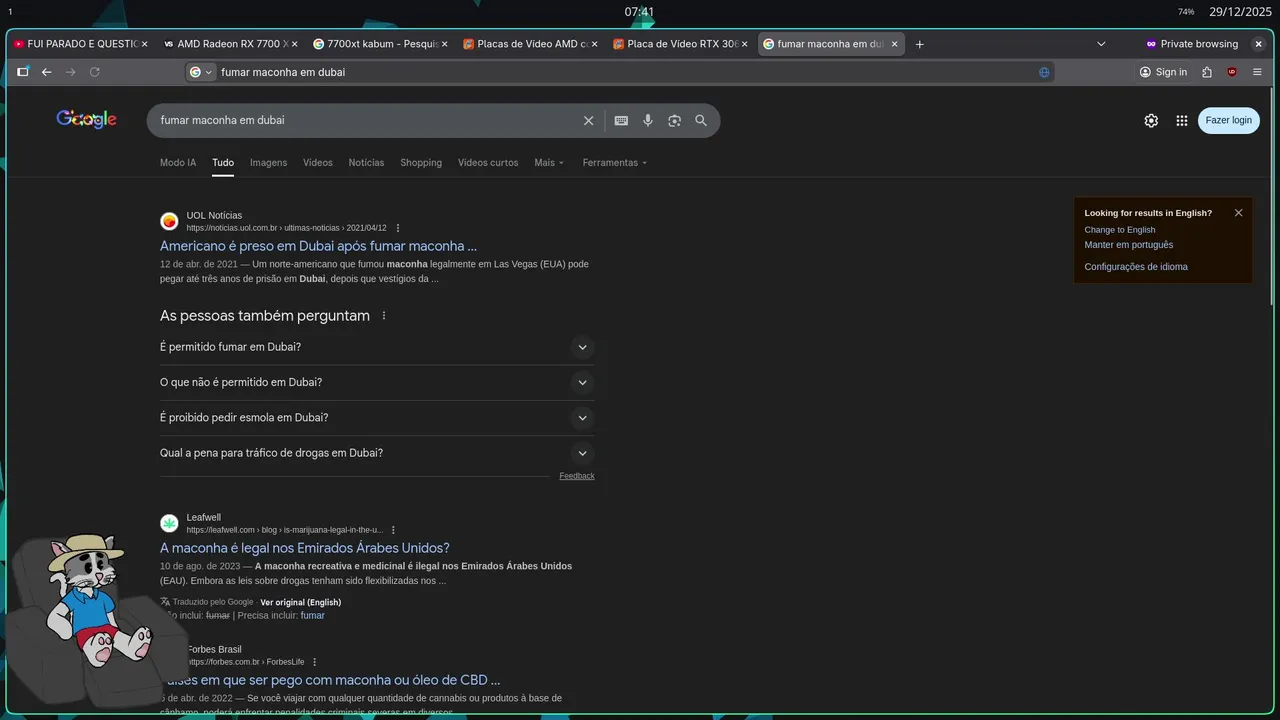Select the Shopping search tab

click(421, 163)
